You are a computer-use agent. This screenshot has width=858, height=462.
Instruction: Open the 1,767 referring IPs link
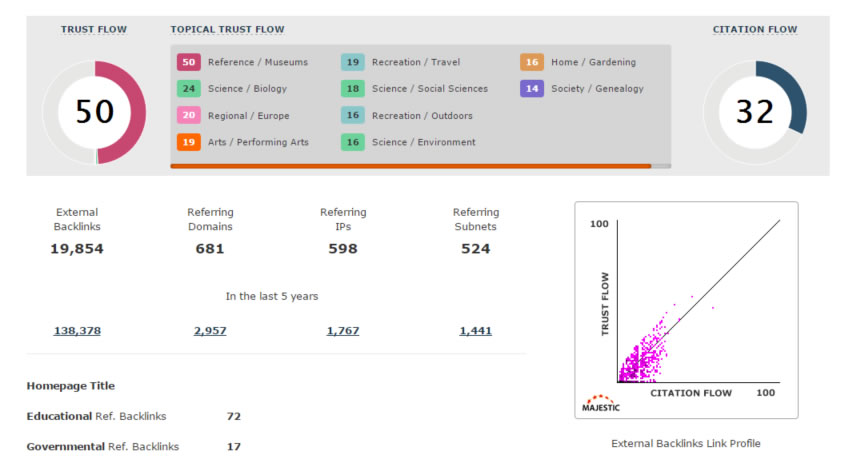coord(343,331)
